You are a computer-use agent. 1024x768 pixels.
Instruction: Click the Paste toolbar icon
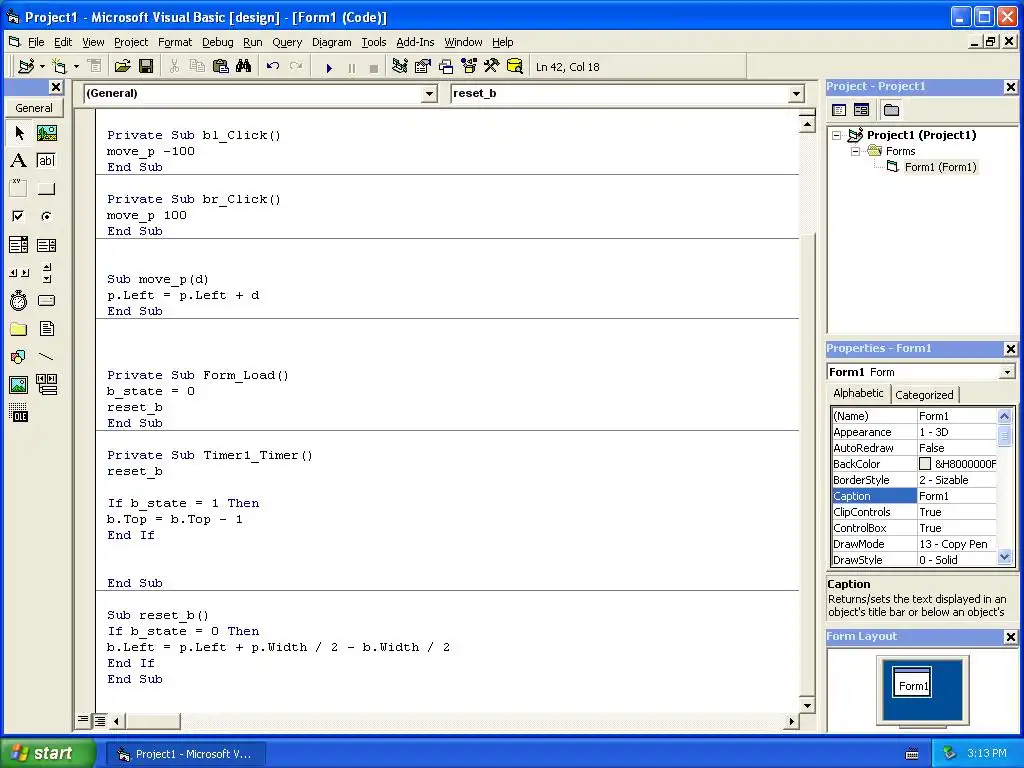221,67
